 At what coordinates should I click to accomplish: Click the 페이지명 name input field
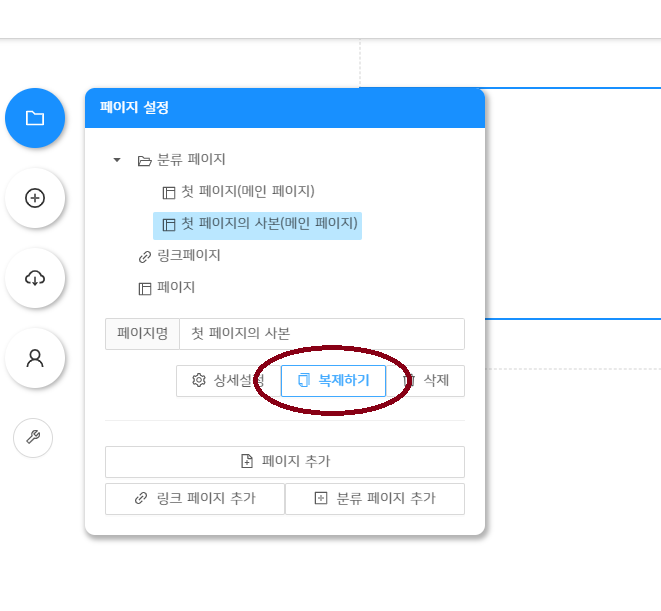click(x=321, y=334)
